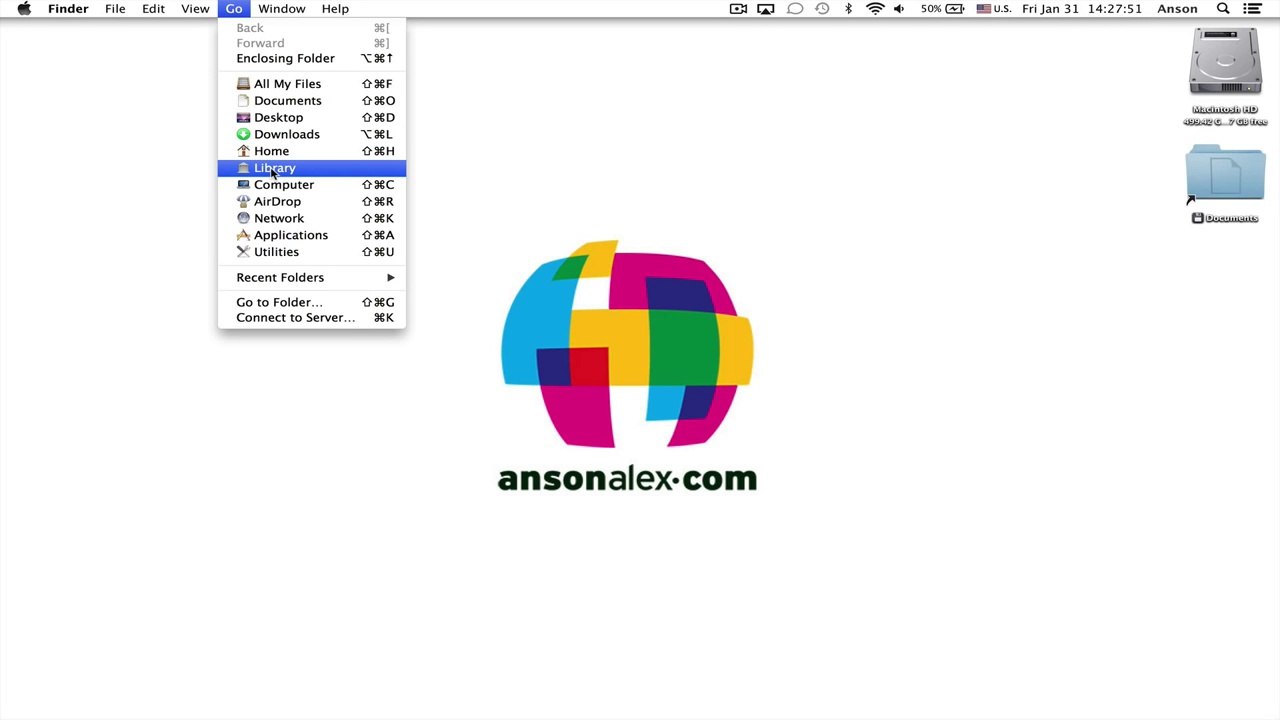
Task: Click the Documents icon in Go menu
Action: 243,101
